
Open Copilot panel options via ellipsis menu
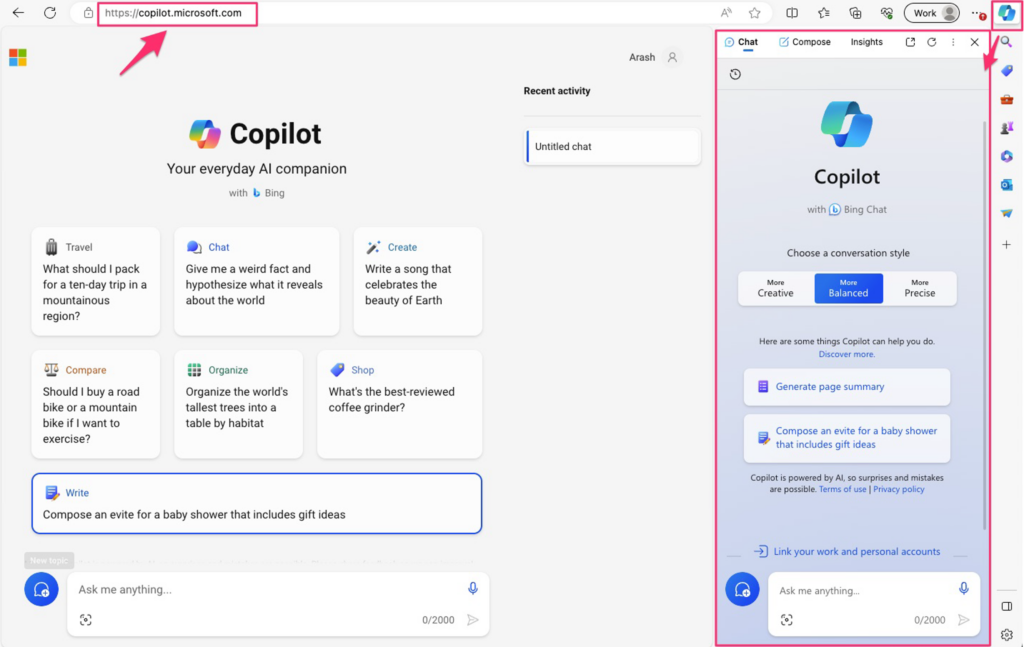tap(954, 42)
